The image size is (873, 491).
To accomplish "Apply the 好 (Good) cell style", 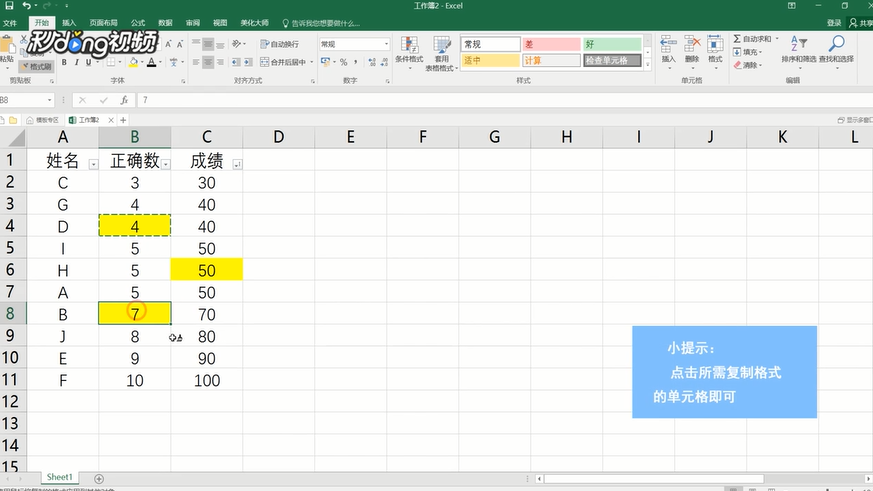I will [612, 44].
